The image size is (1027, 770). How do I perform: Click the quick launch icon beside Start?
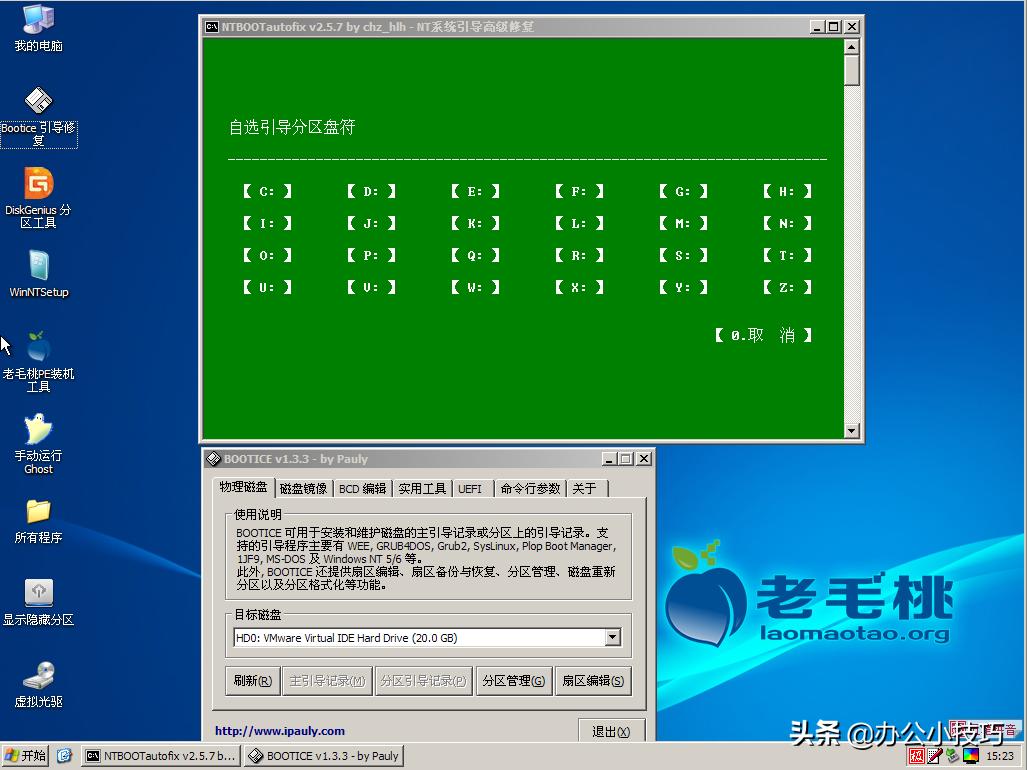pyautogui.click(x=64, y=756)
